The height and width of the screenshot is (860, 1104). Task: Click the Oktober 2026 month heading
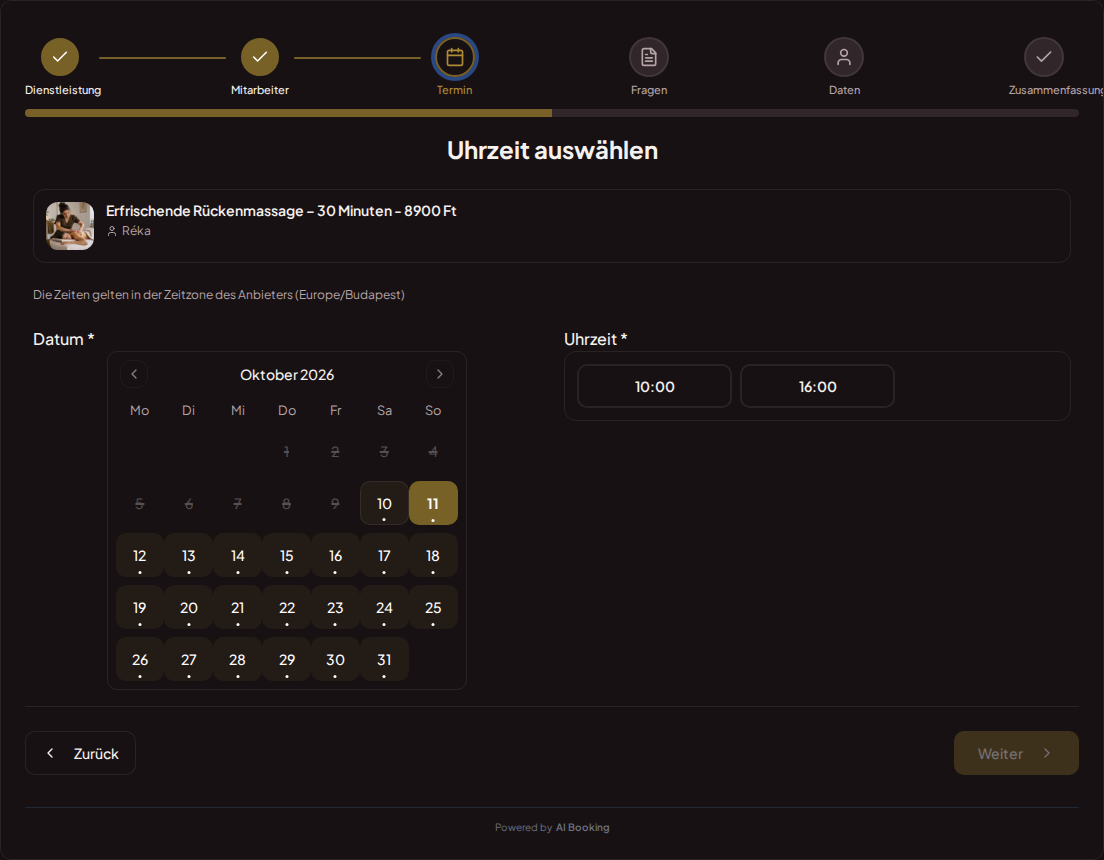click(287, 375)
